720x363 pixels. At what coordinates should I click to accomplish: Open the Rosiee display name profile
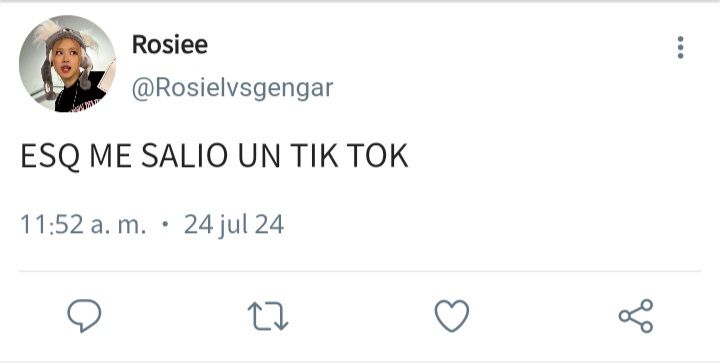(x=170, y=45)
